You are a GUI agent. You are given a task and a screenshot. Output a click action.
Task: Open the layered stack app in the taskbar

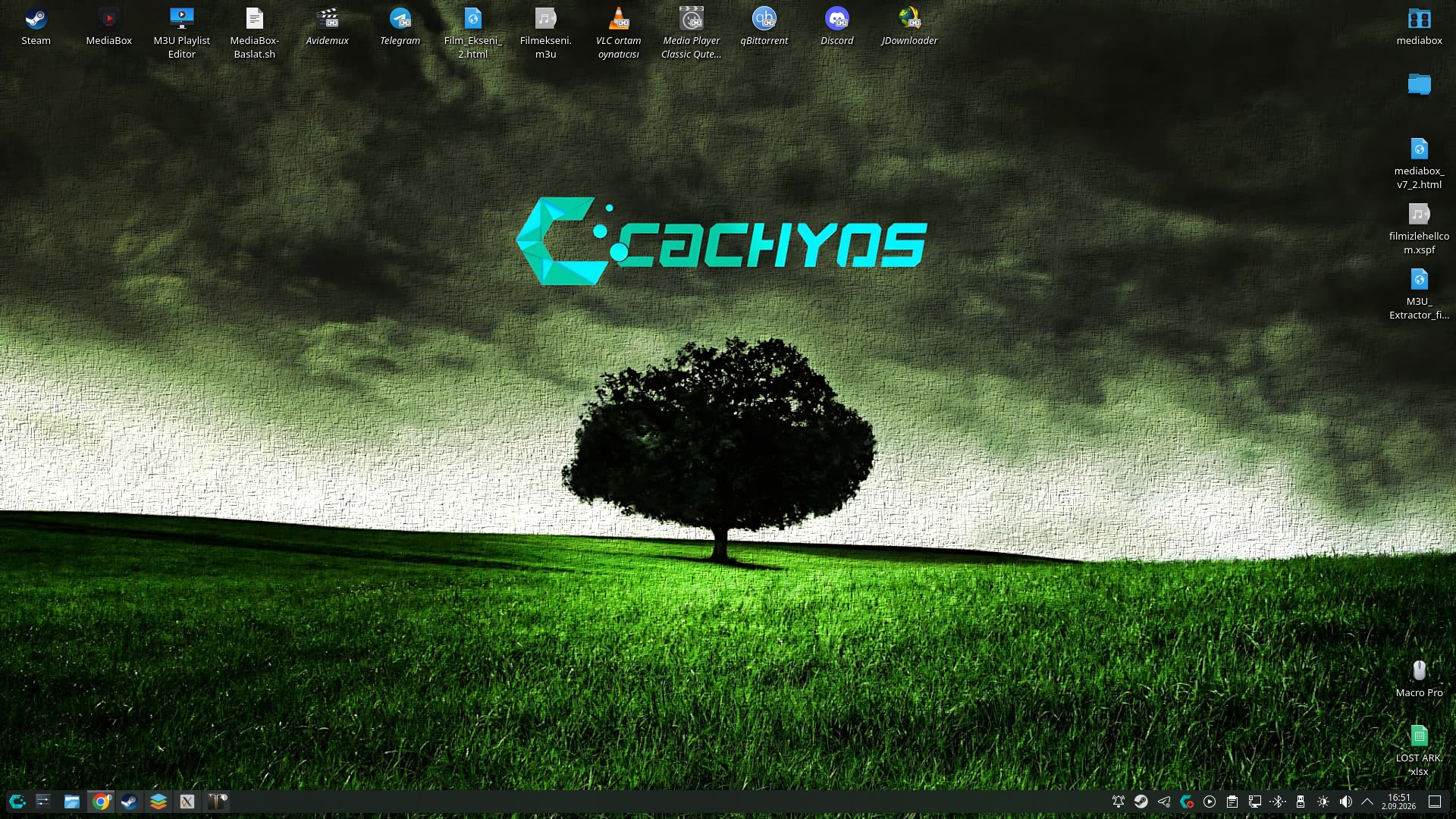tap(158, 802)
